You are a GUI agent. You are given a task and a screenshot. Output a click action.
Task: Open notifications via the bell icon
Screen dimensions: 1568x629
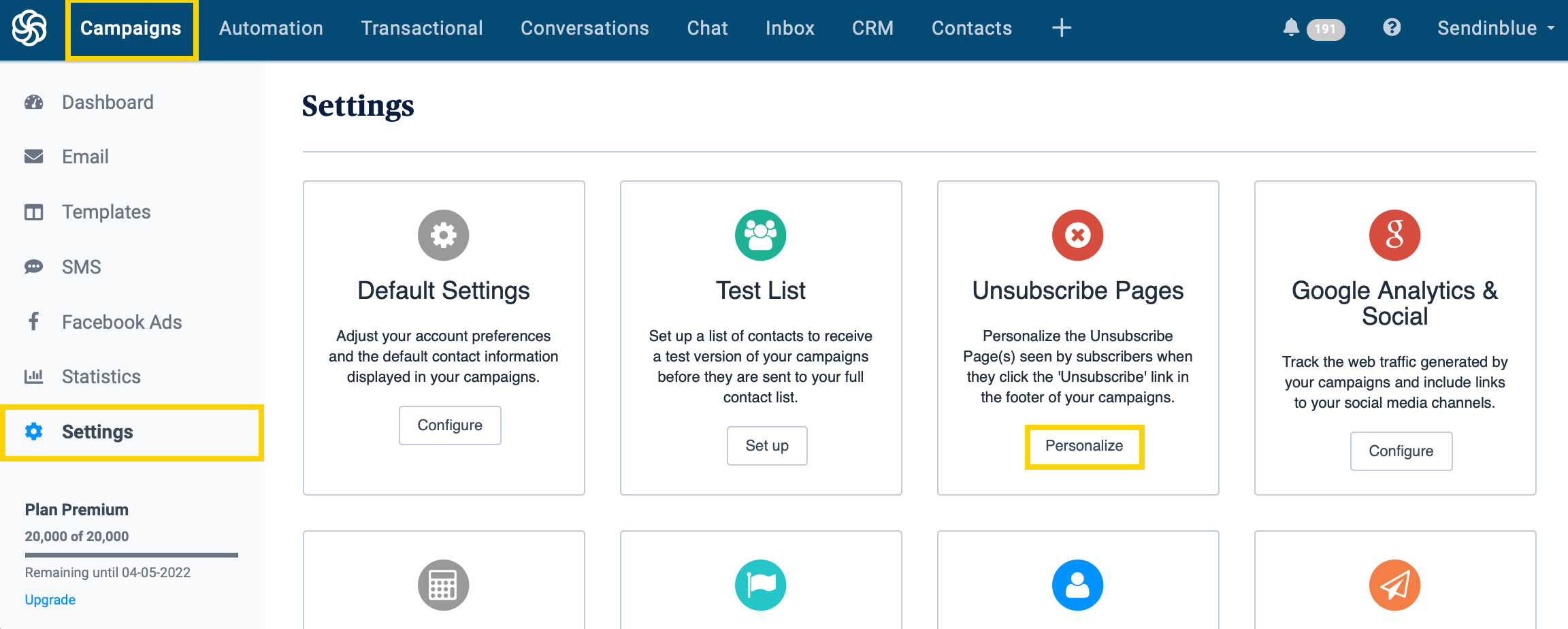click(x=1292, y=28)
